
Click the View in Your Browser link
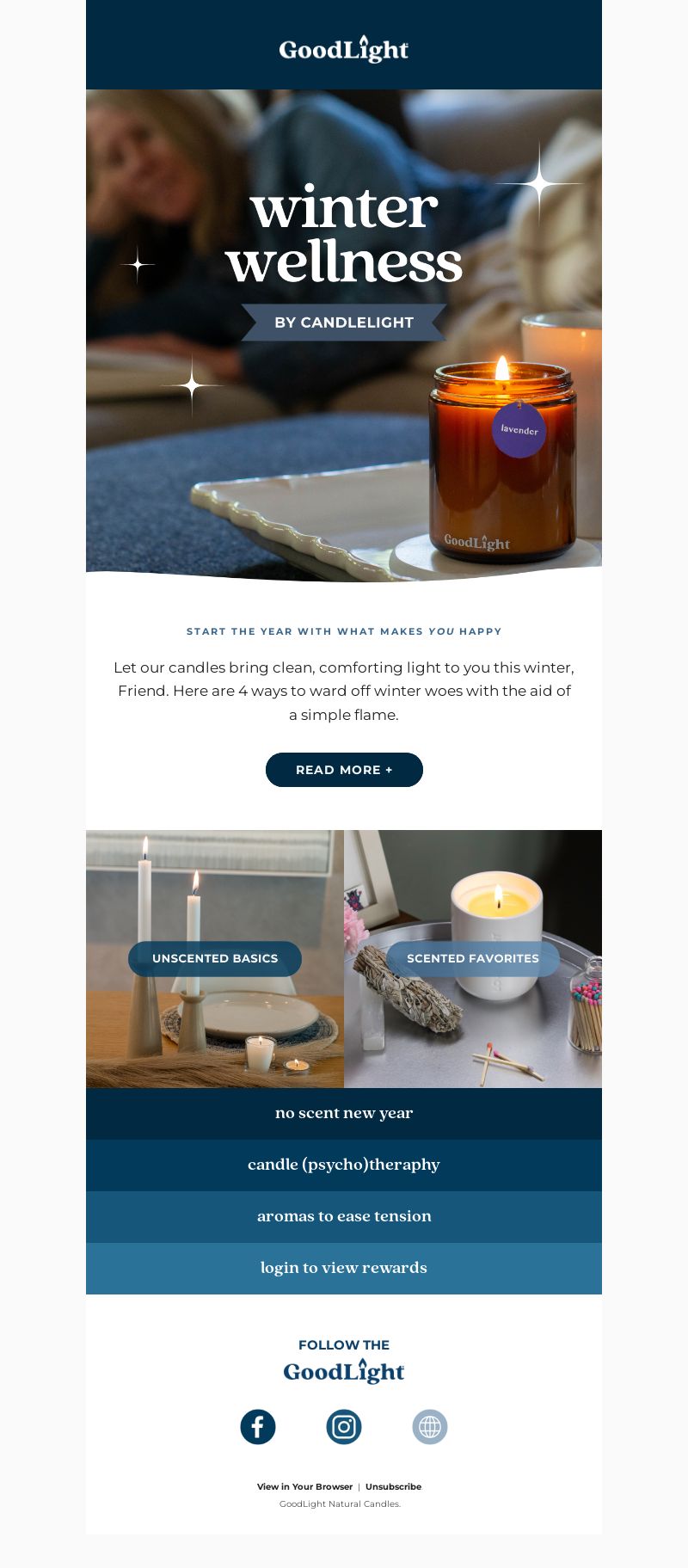(x=304, y=1486)
